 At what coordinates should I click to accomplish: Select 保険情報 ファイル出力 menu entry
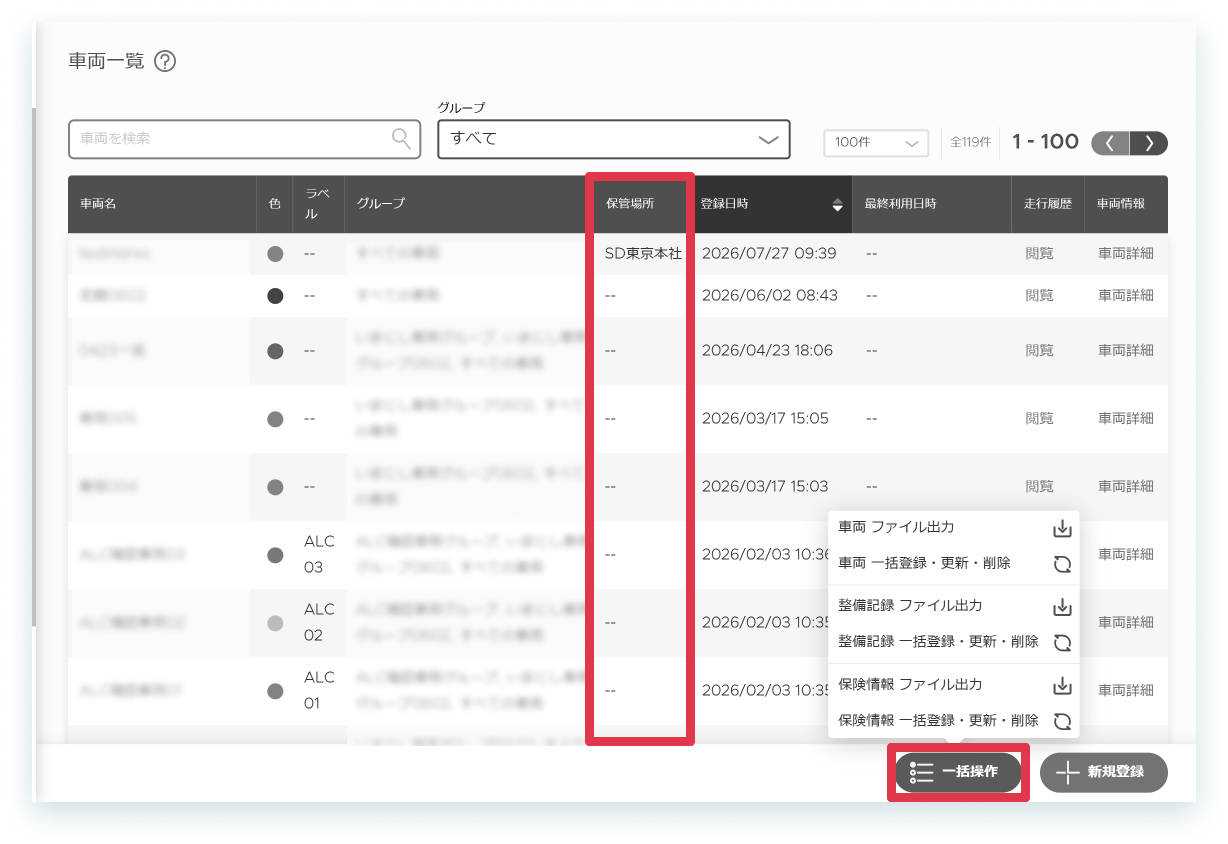coord(954,685)
